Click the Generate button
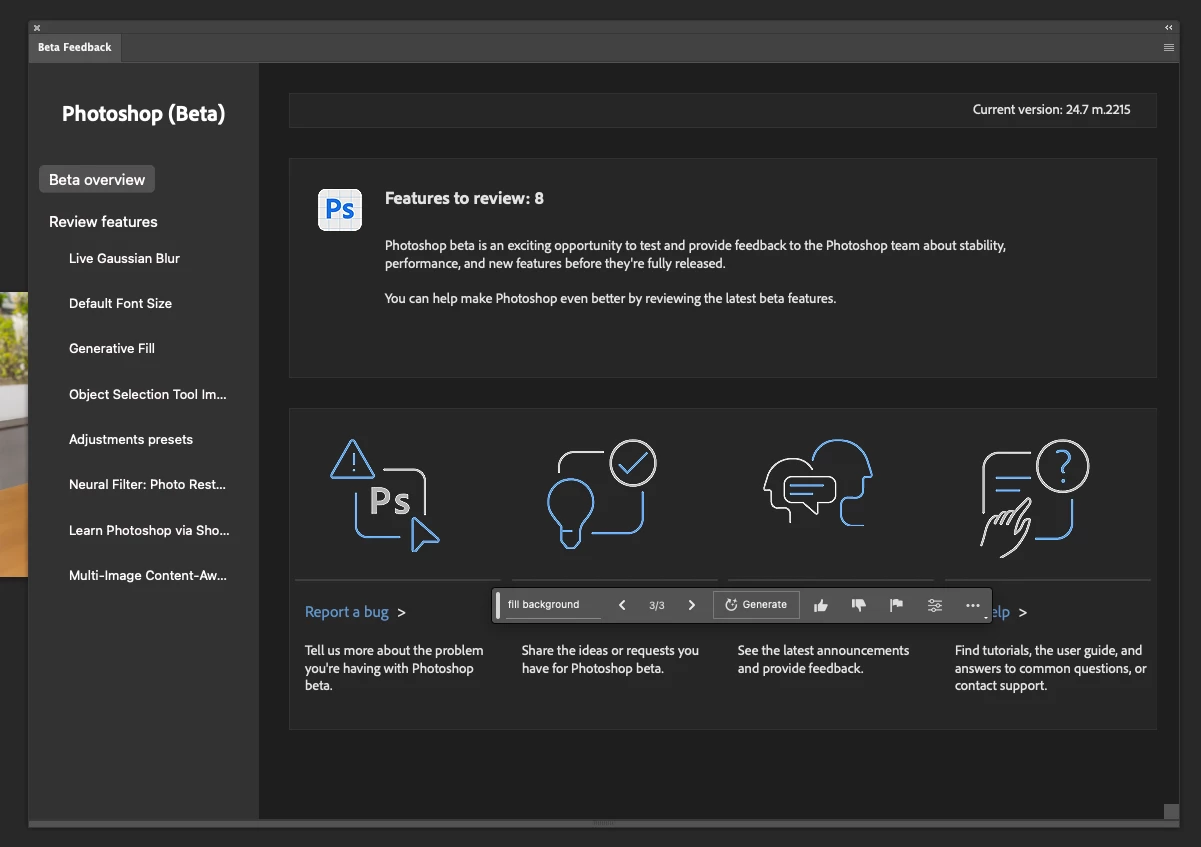Viewport: 1201px width, 847px height. (756, 605)
